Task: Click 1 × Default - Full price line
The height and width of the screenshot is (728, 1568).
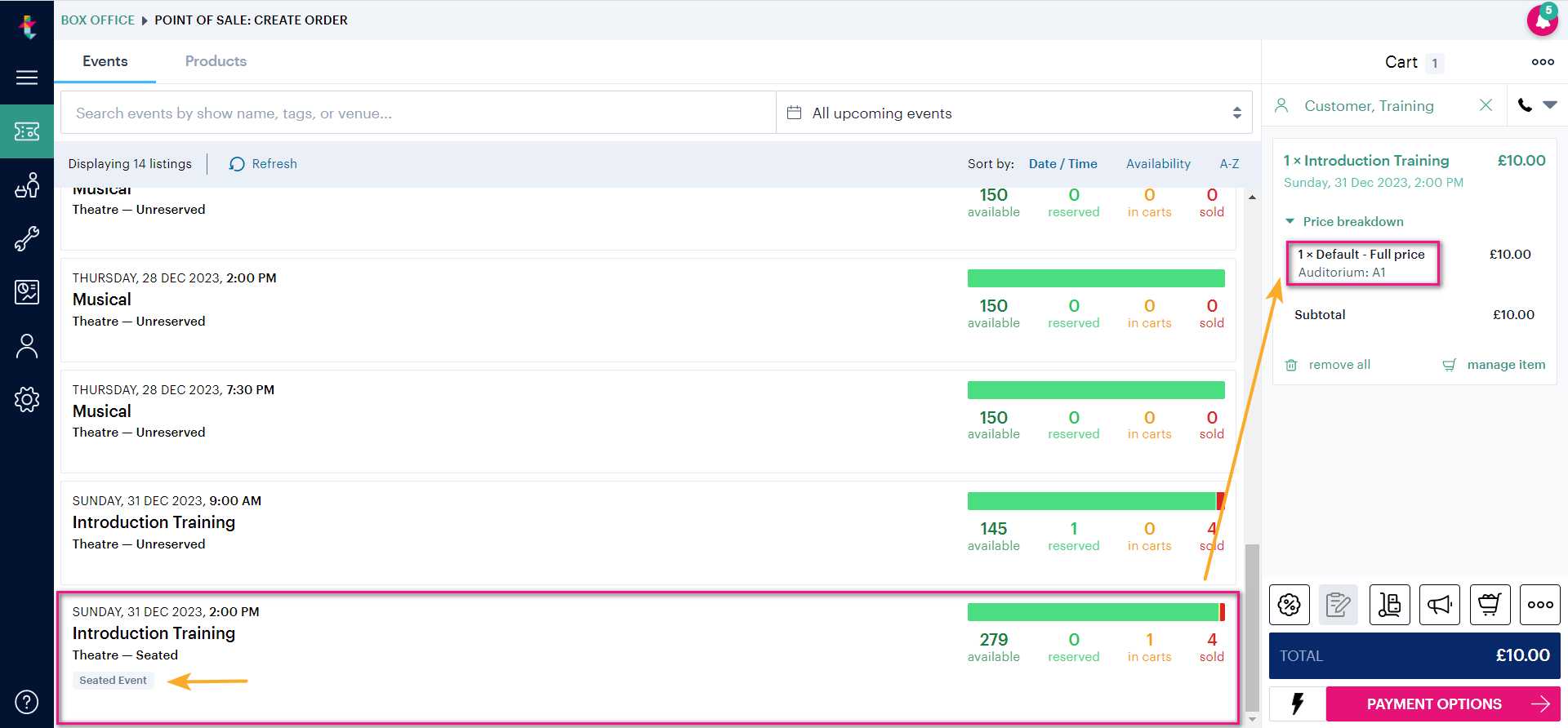Action: (1361, 255)
